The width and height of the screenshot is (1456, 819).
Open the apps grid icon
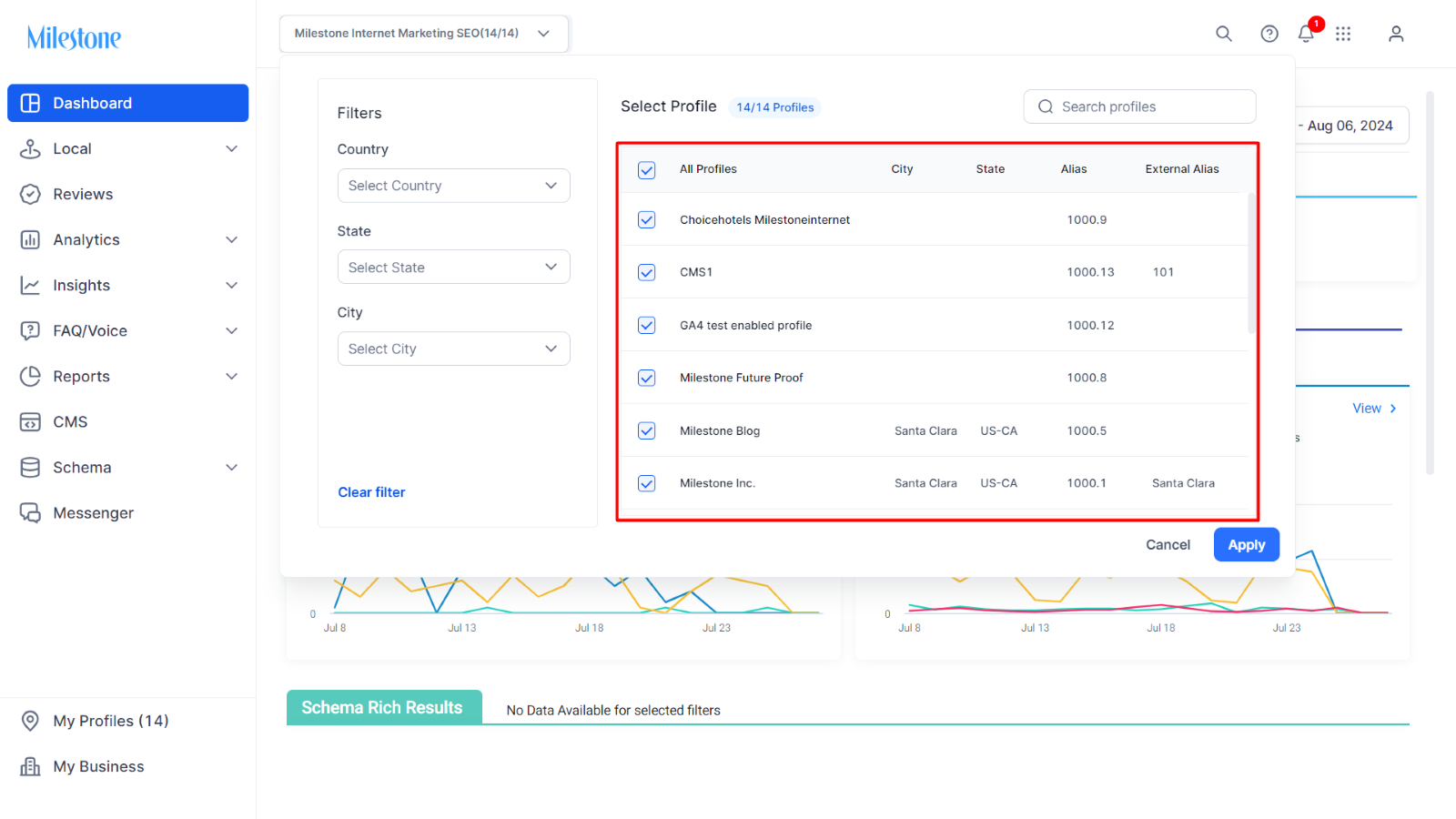tap(1343, 34)
